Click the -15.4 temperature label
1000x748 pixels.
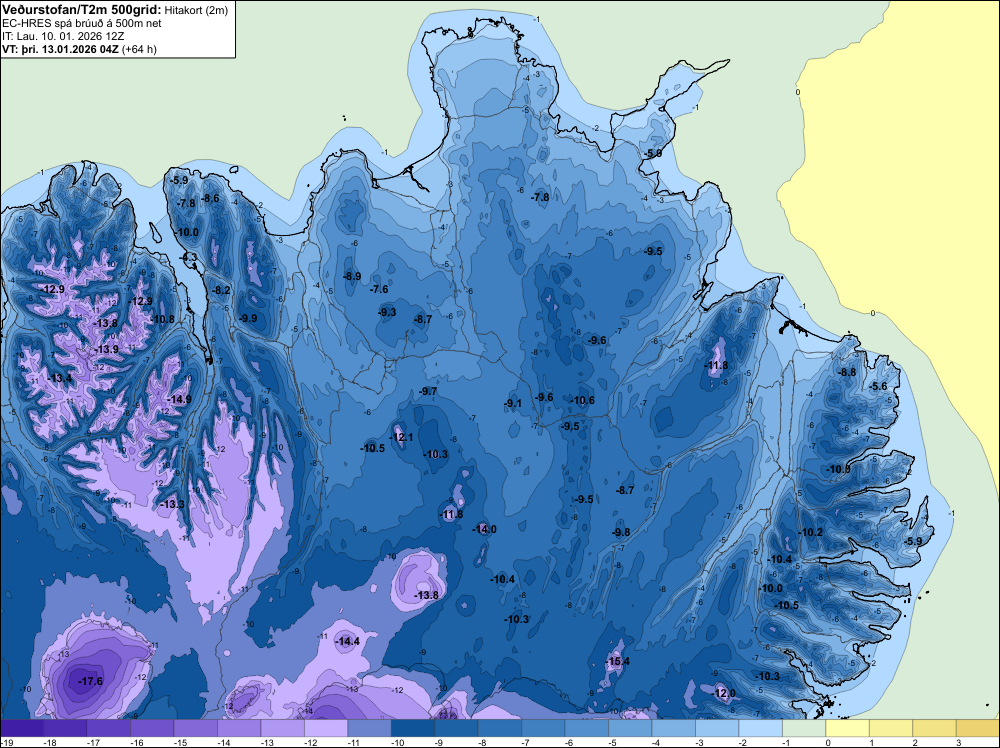click(x=617, y=661)
